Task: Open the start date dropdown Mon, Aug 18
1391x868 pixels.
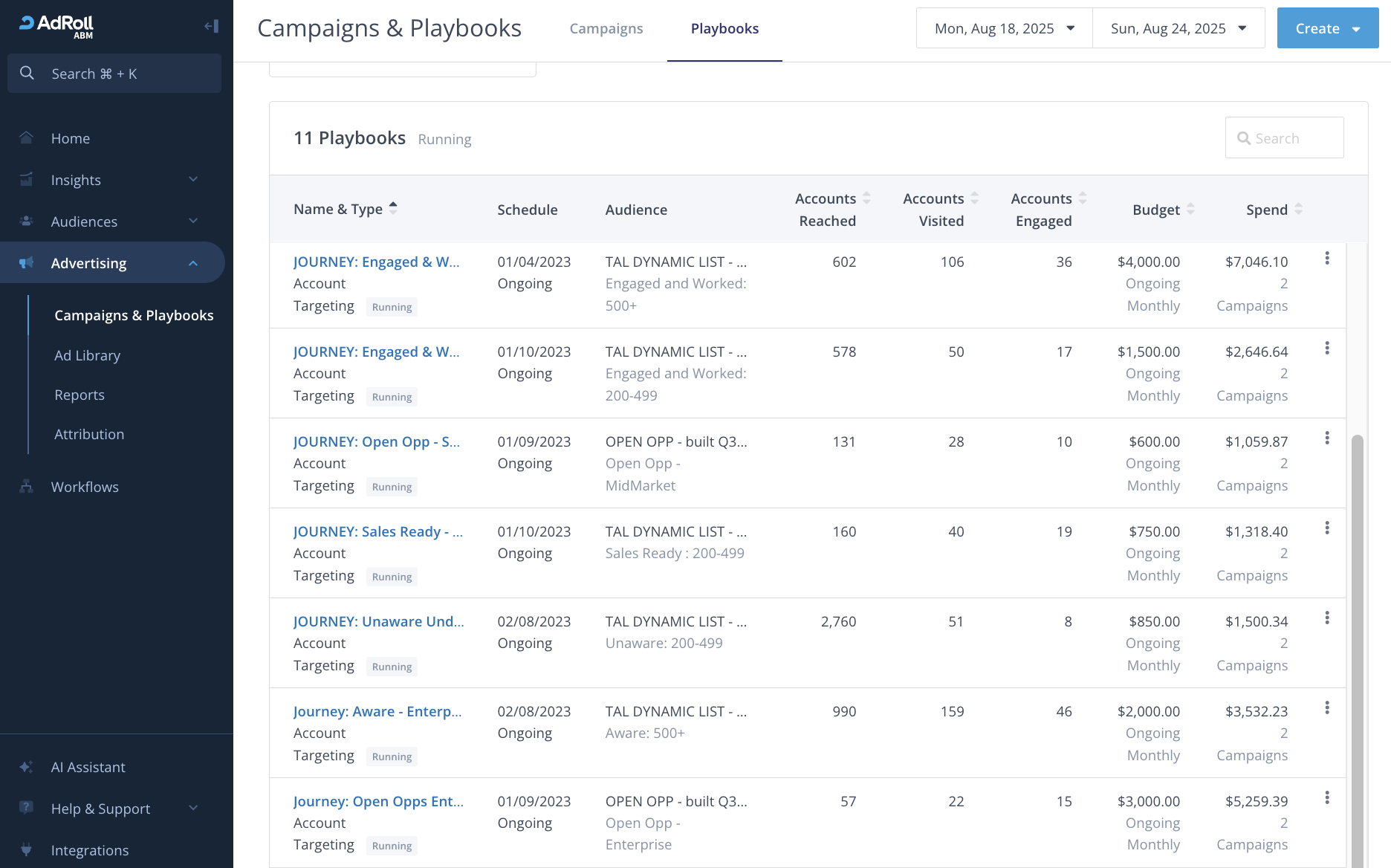Action: click(1004, 28)
